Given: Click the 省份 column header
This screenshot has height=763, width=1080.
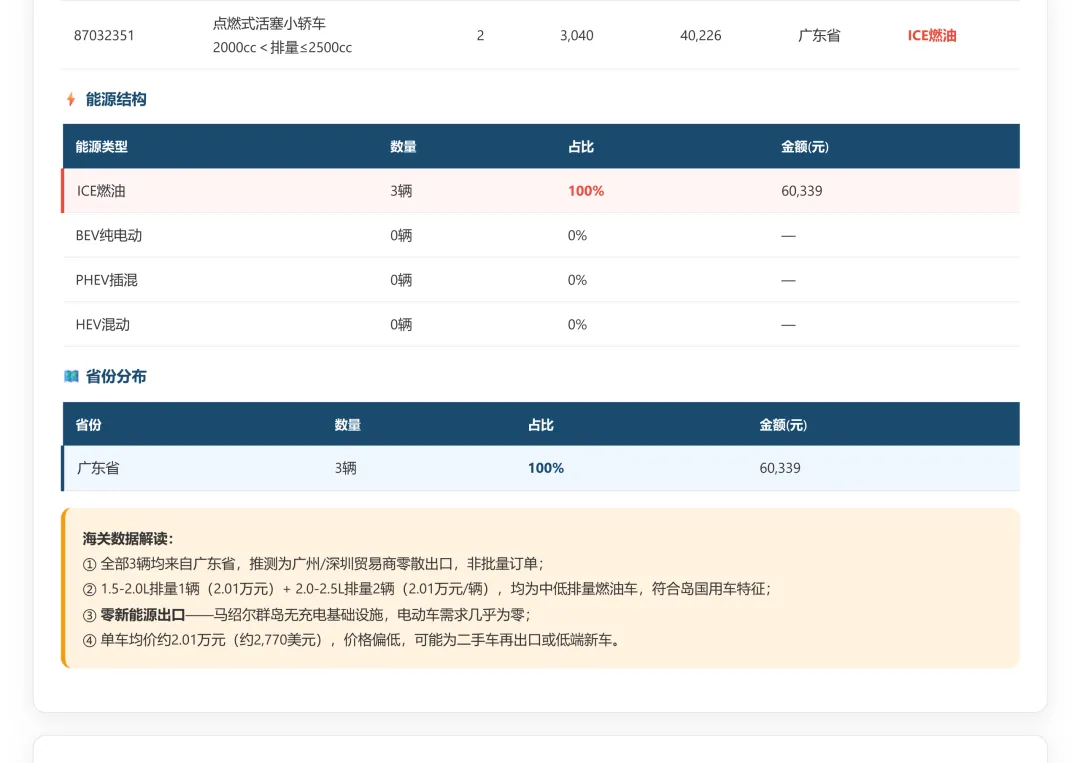Looking at the screenshot, I should pos(88,425).
